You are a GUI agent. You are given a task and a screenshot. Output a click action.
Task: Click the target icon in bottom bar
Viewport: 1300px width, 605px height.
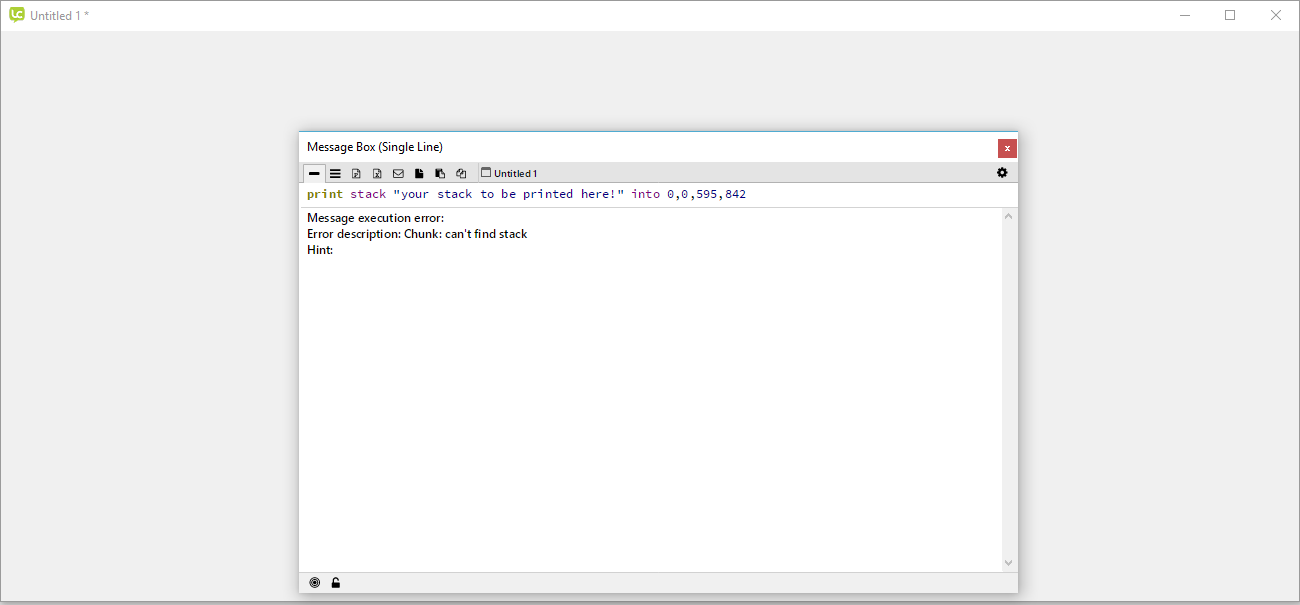pos(315,583)
